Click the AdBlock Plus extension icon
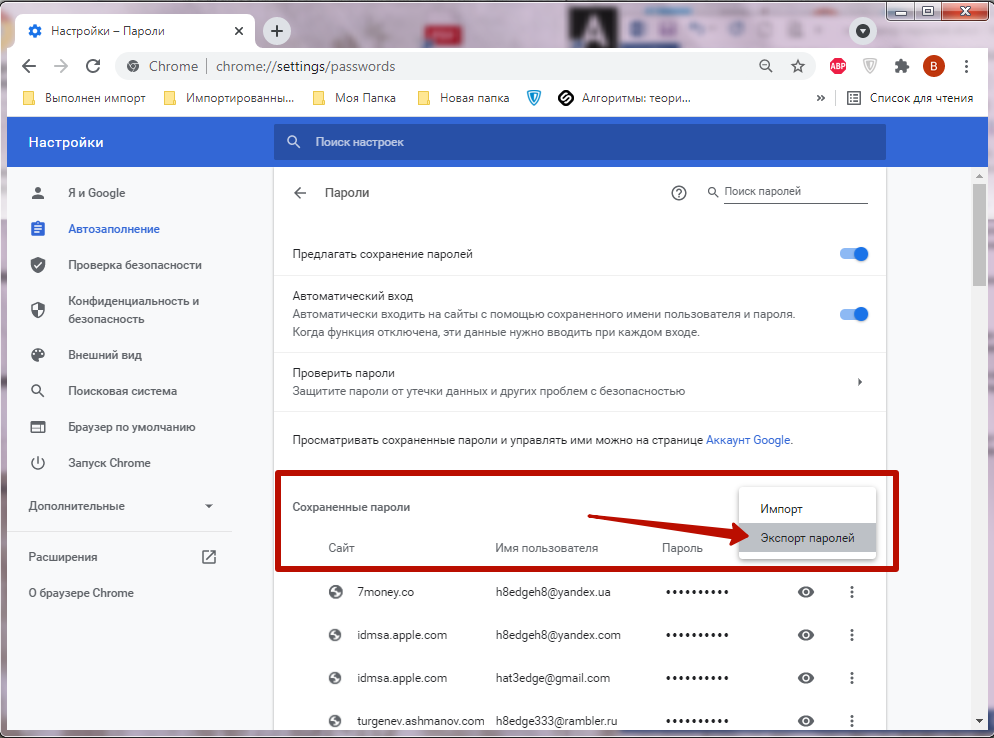Screen dimensions: 994x738 [837, 66]
